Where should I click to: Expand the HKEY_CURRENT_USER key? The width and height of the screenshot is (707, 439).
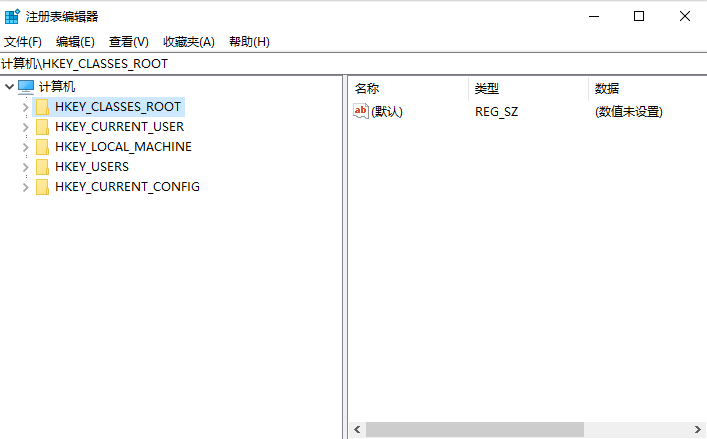(26, 127)
